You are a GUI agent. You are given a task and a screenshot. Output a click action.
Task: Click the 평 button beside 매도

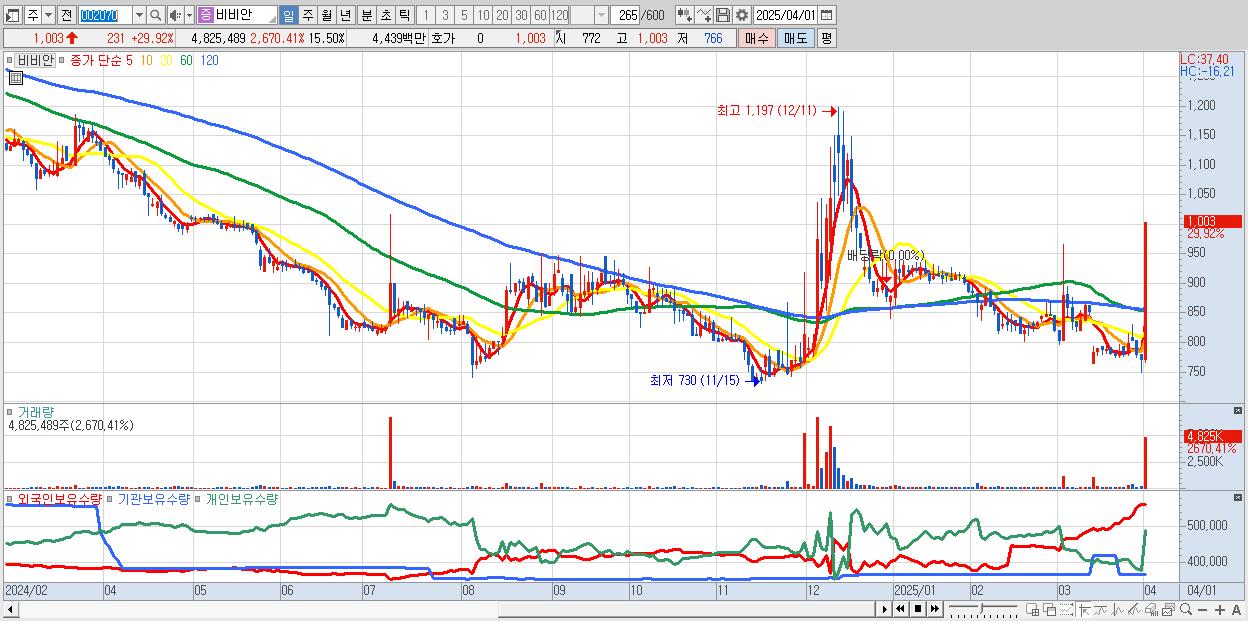click(826, 38)
